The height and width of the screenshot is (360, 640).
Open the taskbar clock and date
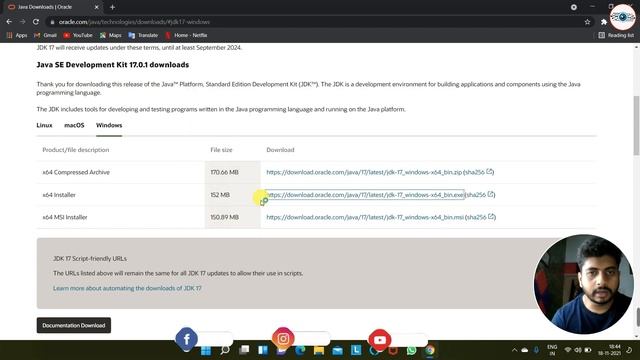pyautogui.click(x=609, y=350)
